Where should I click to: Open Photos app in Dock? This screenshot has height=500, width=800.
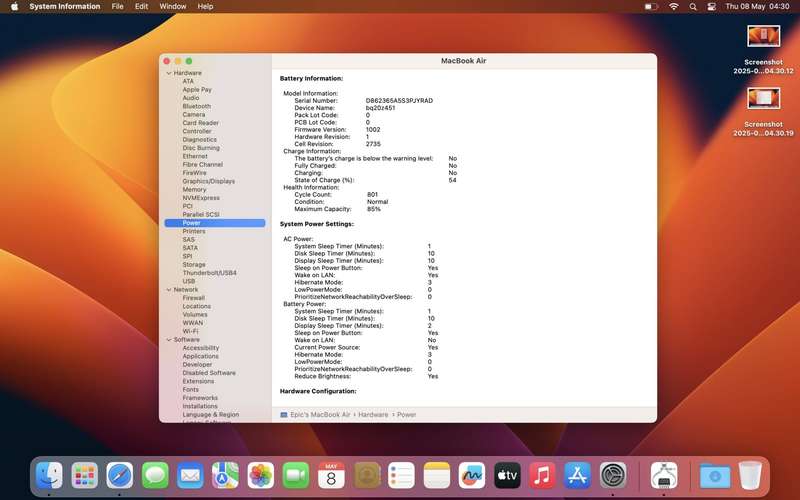(261, 476)
